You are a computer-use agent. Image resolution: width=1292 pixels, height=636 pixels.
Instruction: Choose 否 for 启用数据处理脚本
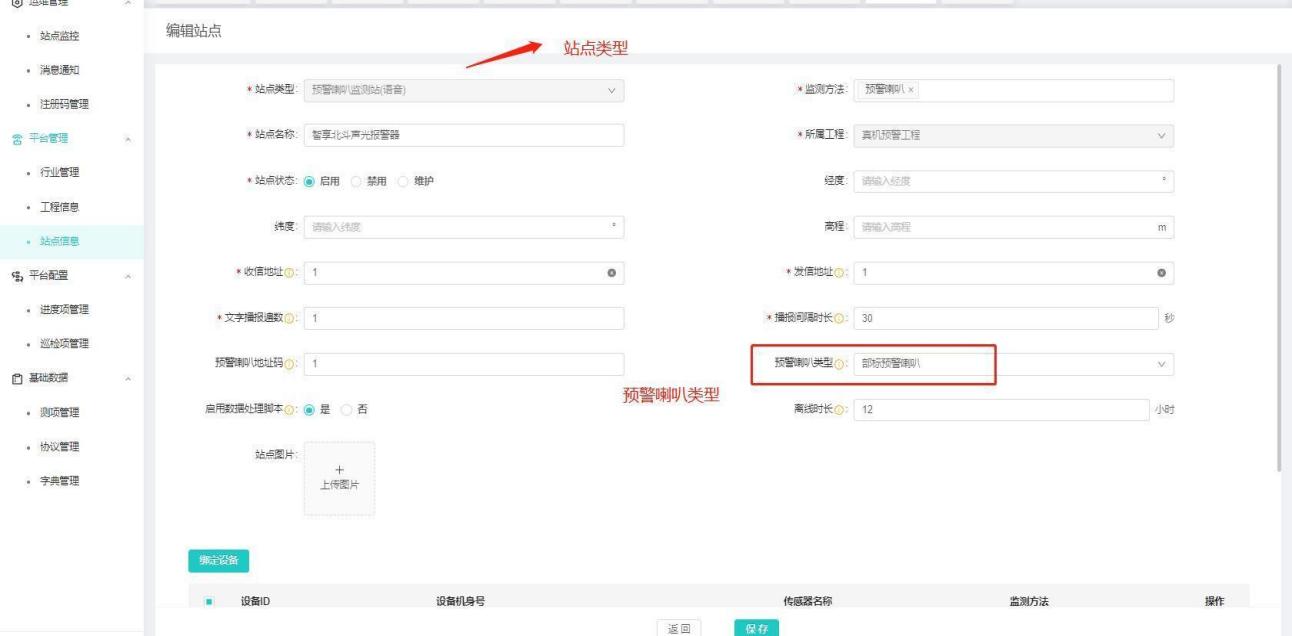pyautogui.click(x=347, y=410)
